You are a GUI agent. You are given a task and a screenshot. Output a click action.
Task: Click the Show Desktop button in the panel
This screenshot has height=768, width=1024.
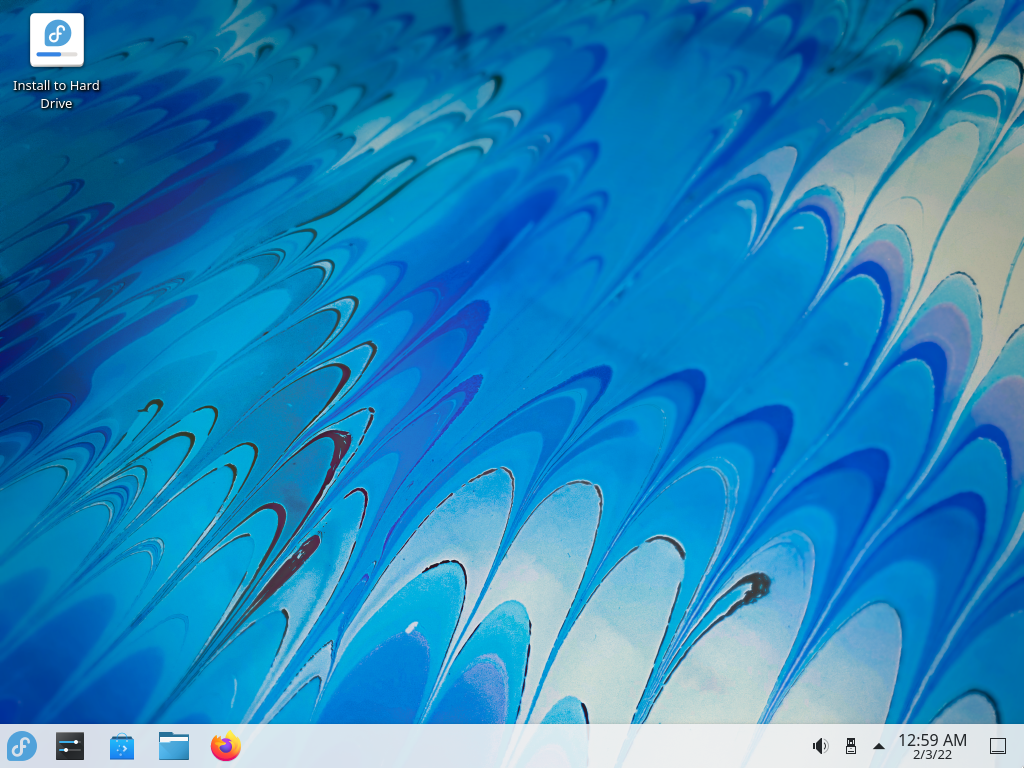point(998,746)
